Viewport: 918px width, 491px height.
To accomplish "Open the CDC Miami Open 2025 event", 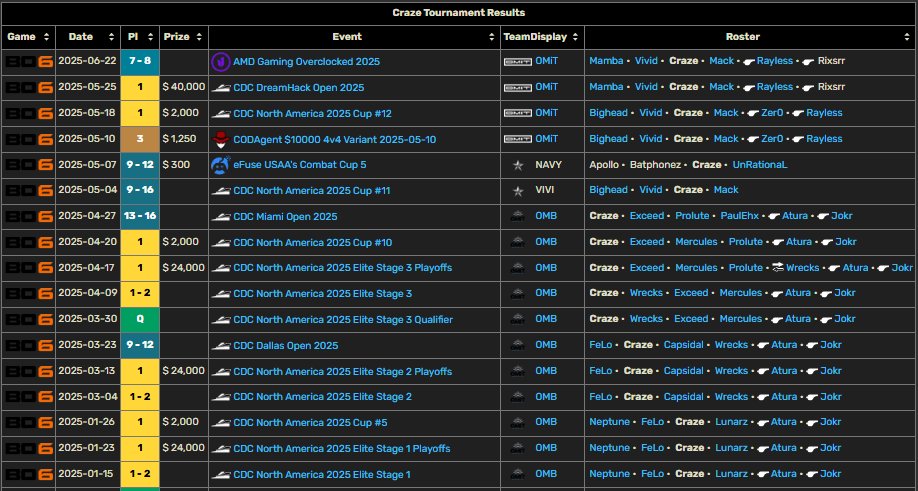I will pos(285,216).
